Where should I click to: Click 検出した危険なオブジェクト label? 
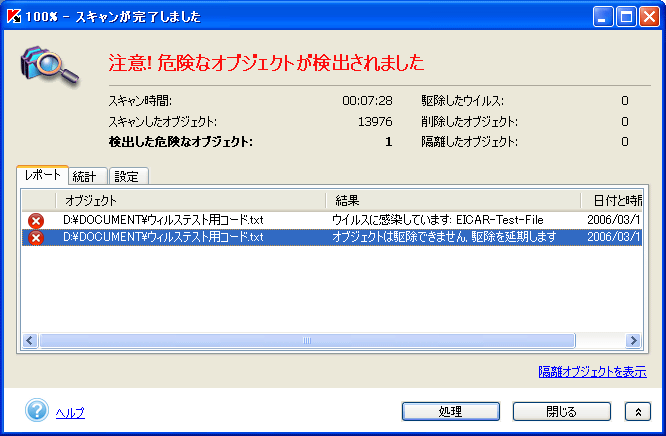pos(181,142)
